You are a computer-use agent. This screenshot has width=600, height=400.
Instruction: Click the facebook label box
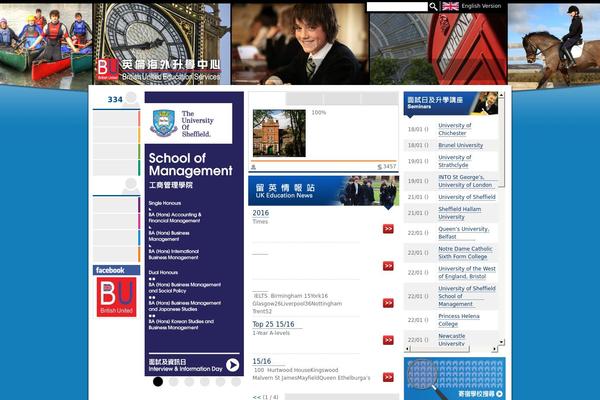click(x=116, y=270)
